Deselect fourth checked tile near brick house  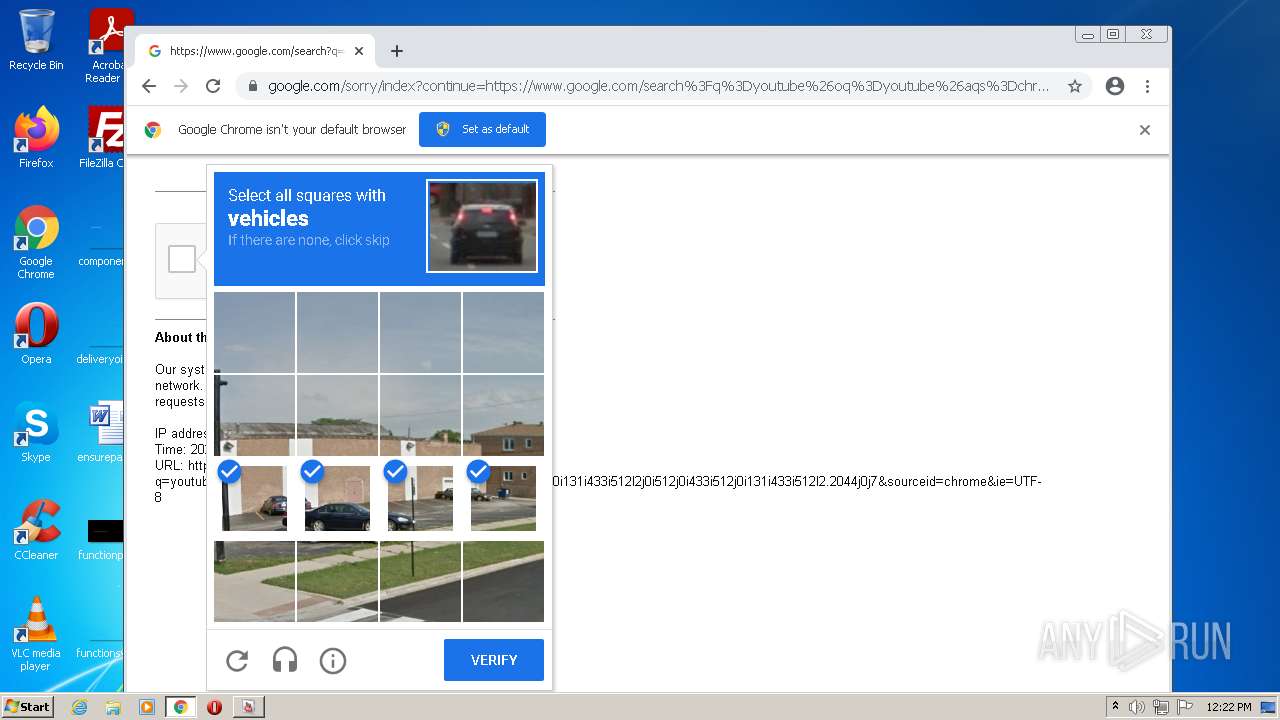coord(503,498)
